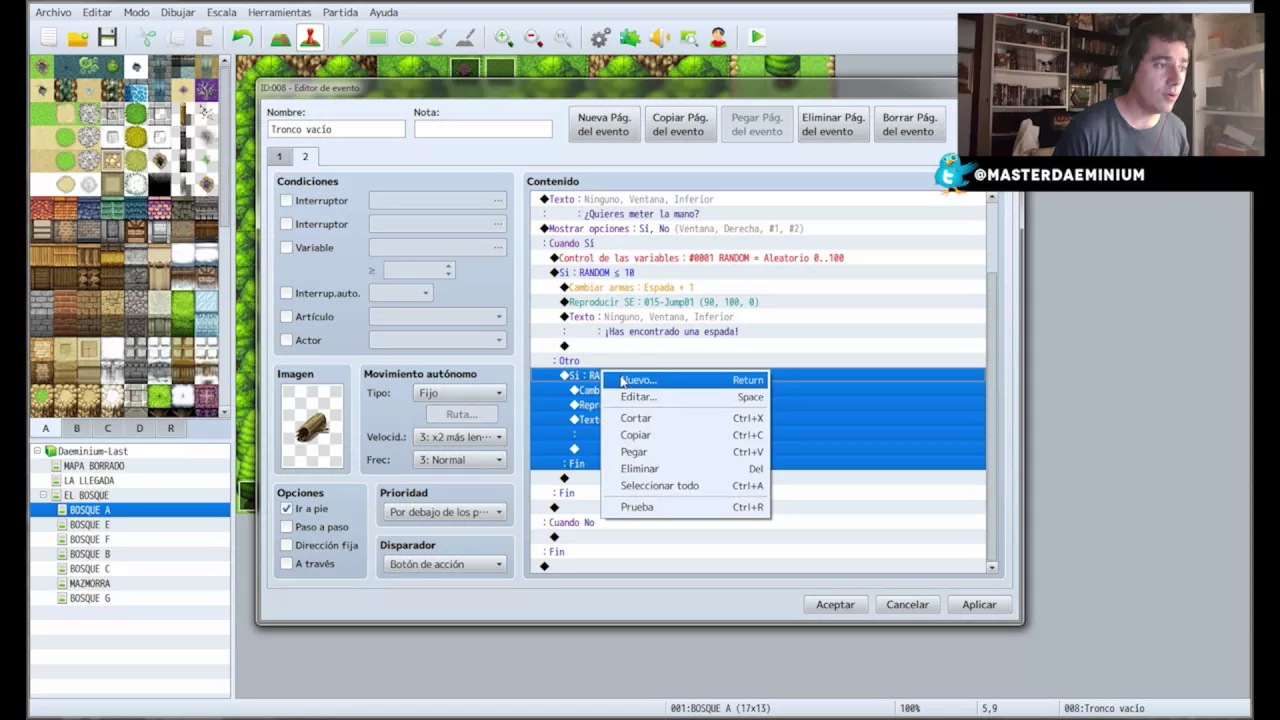Click the Nombre field containing Tronco vacío
The height and width of the screenshot is (720, 1280).
[336, 130]
